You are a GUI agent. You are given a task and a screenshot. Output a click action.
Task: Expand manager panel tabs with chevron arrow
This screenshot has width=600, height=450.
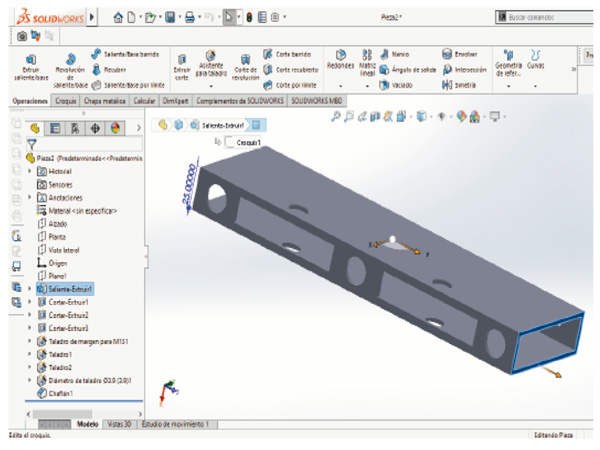click(139, 128)
